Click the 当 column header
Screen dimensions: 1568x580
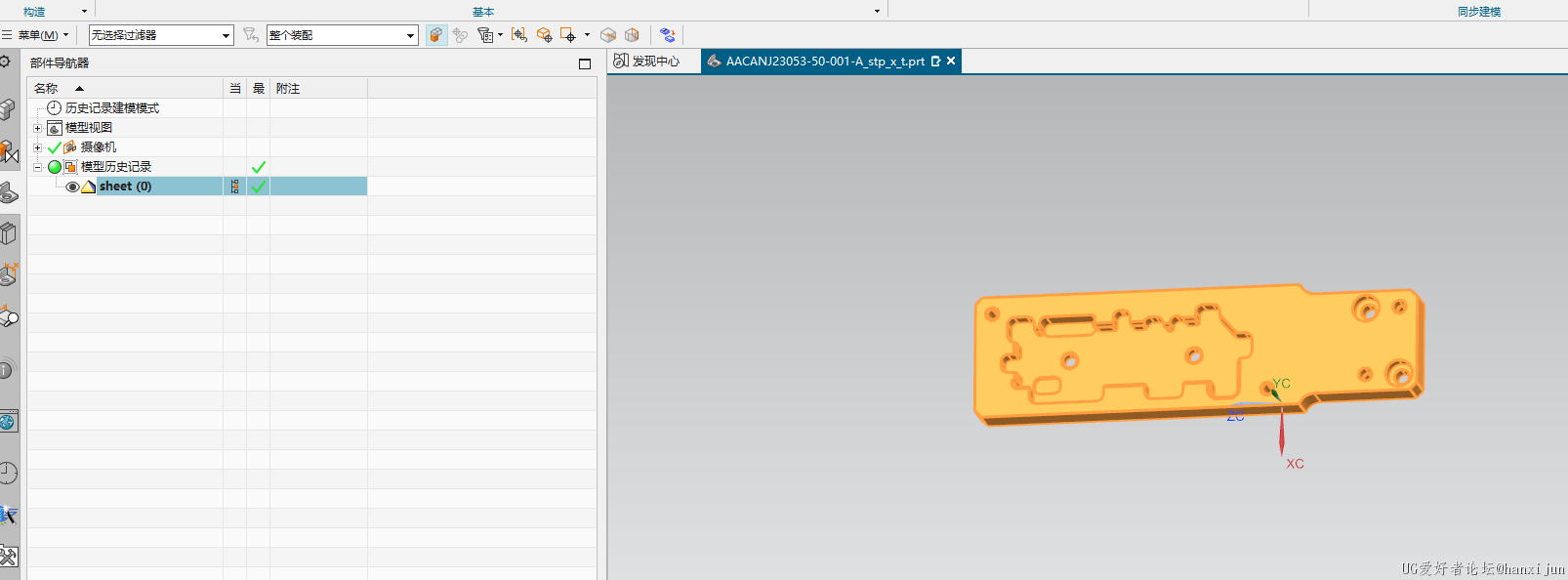[234, 88]
